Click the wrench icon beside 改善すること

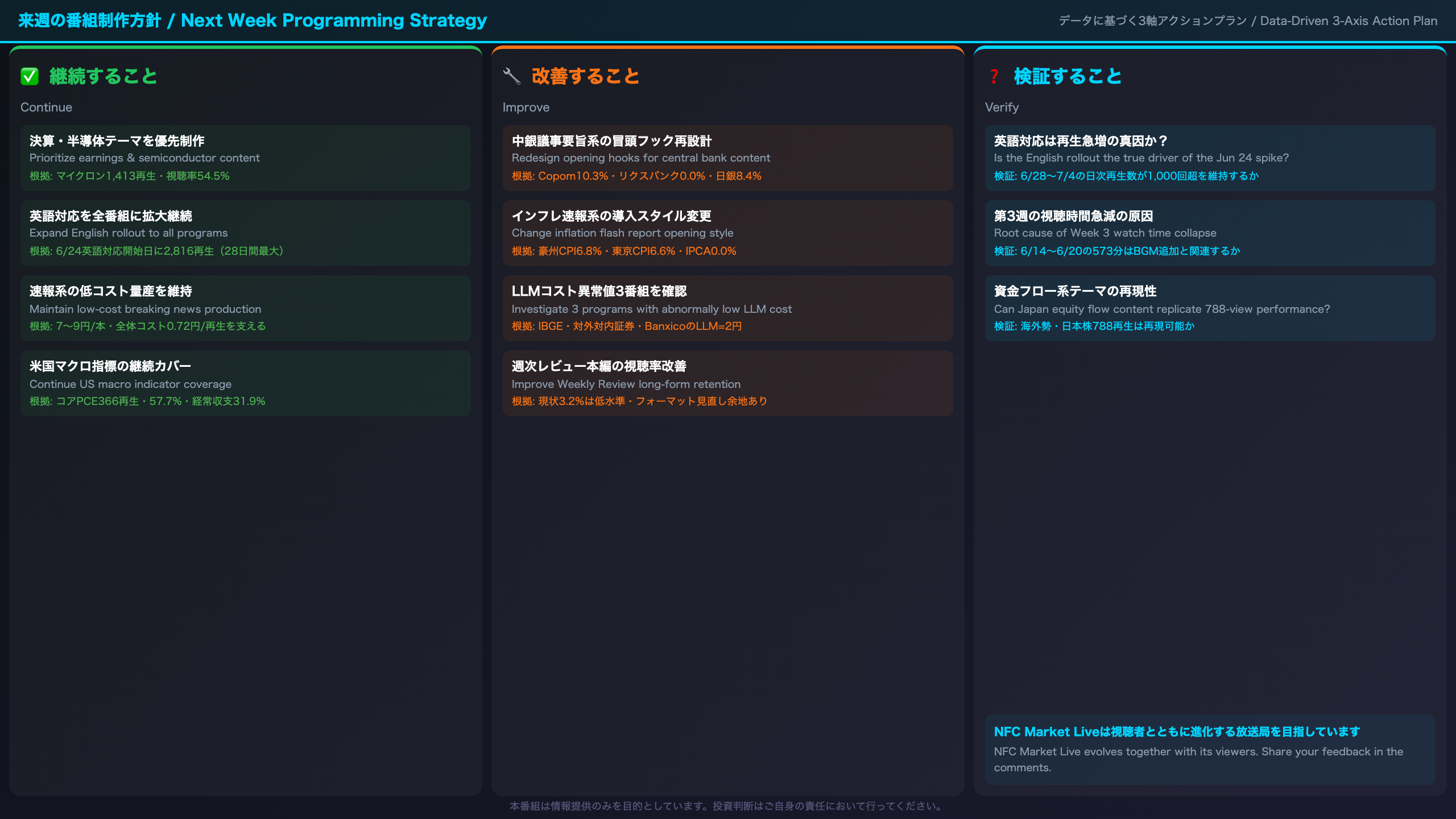(x=512, y=76)
